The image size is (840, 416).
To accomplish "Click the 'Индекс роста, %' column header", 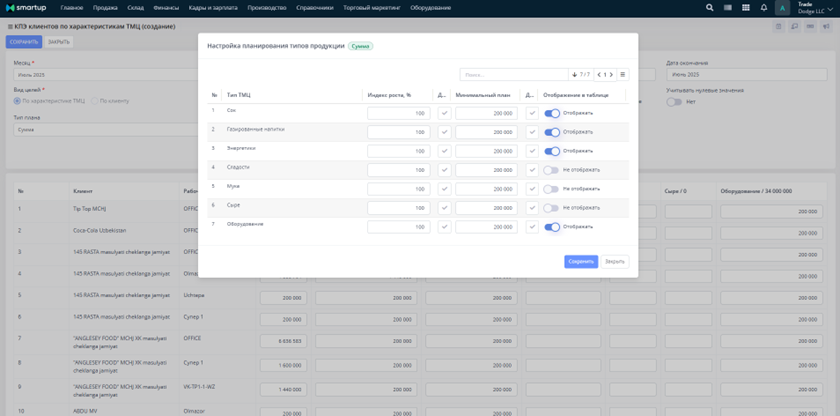I will 389,95.
